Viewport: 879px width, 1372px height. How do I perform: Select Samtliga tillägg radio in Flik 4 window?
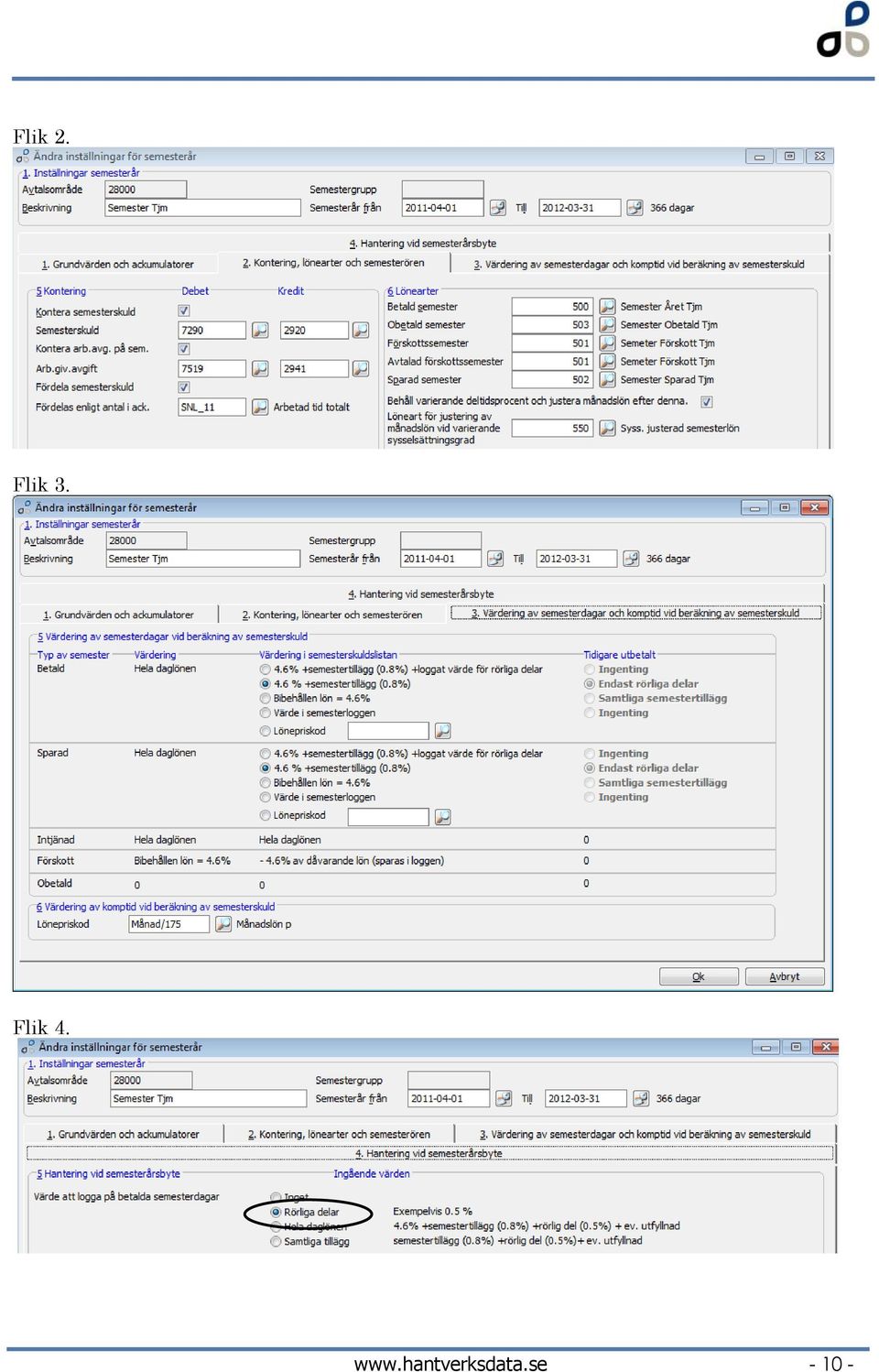(x=276, y=1242)
